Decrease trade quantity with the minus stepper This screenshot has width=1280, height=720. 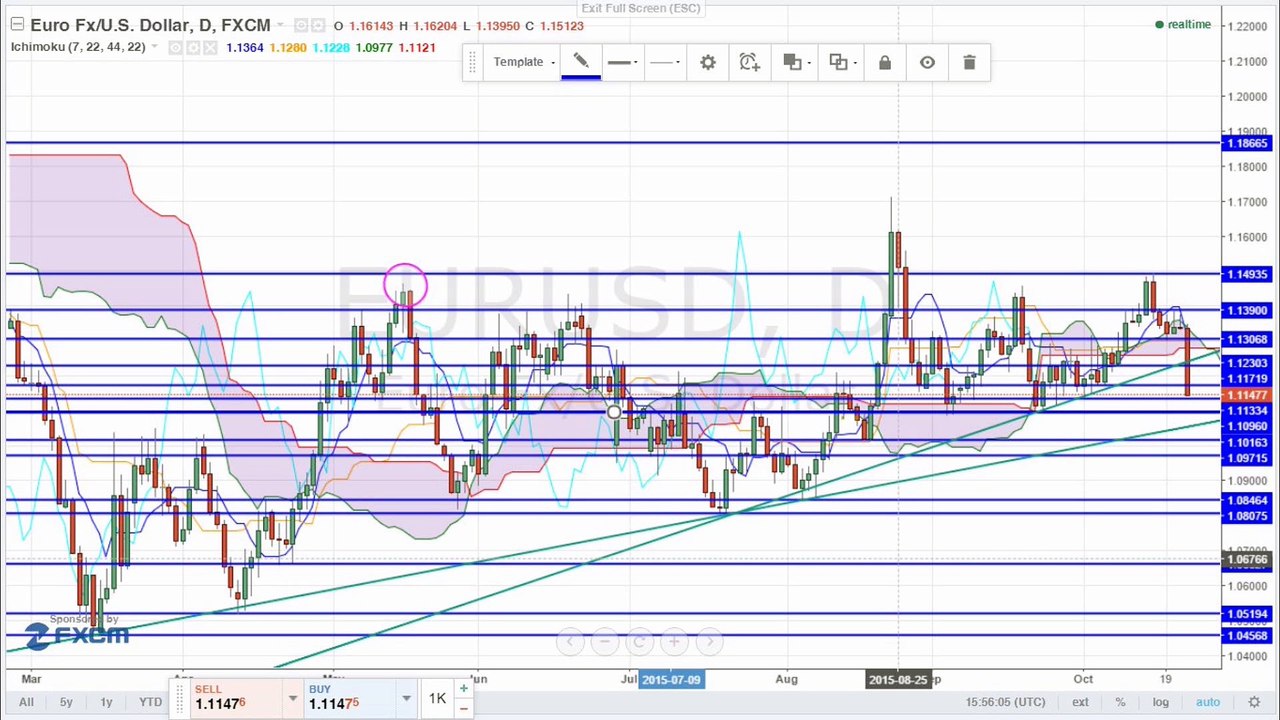(x=464, y=707)
